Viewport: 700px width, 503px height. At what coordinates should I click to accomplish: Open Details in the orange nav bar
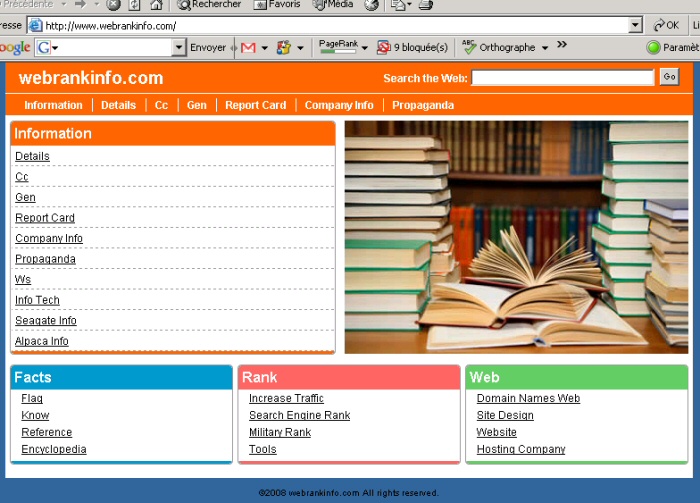pos(118,105)
